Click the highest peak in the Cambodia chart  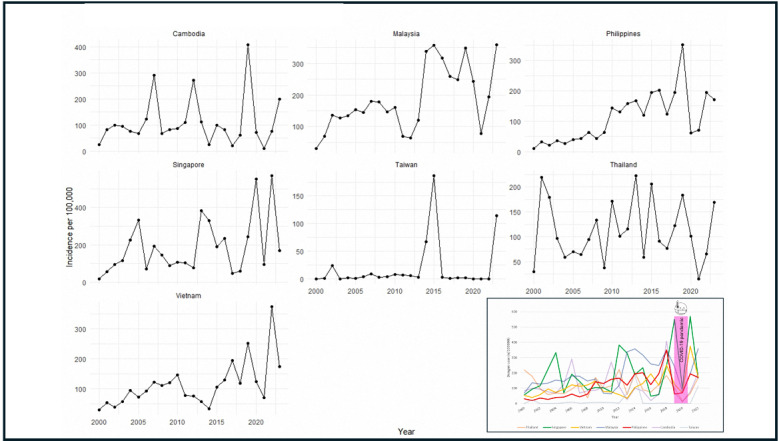coord(247,44)
